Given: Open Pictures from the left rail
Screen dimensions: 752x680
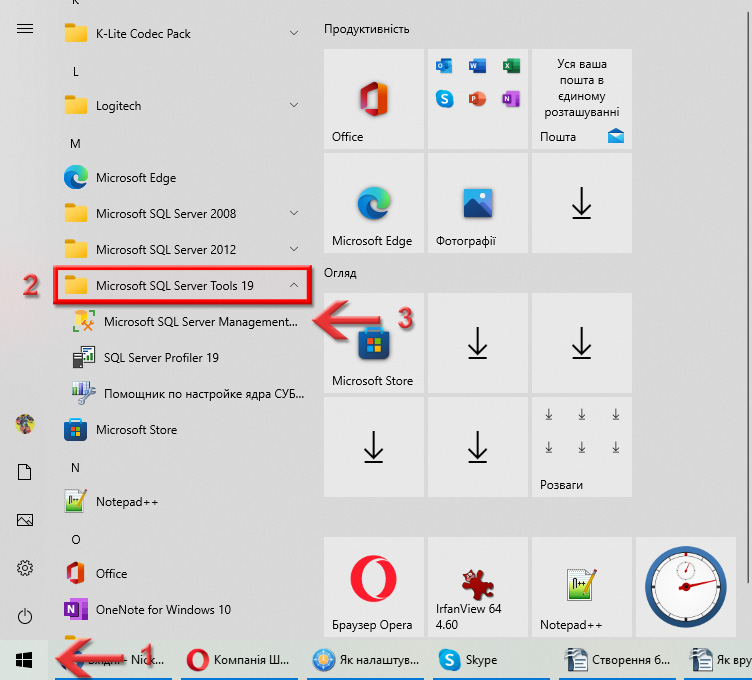Looking at the screenshot, I should click(25, 520).
